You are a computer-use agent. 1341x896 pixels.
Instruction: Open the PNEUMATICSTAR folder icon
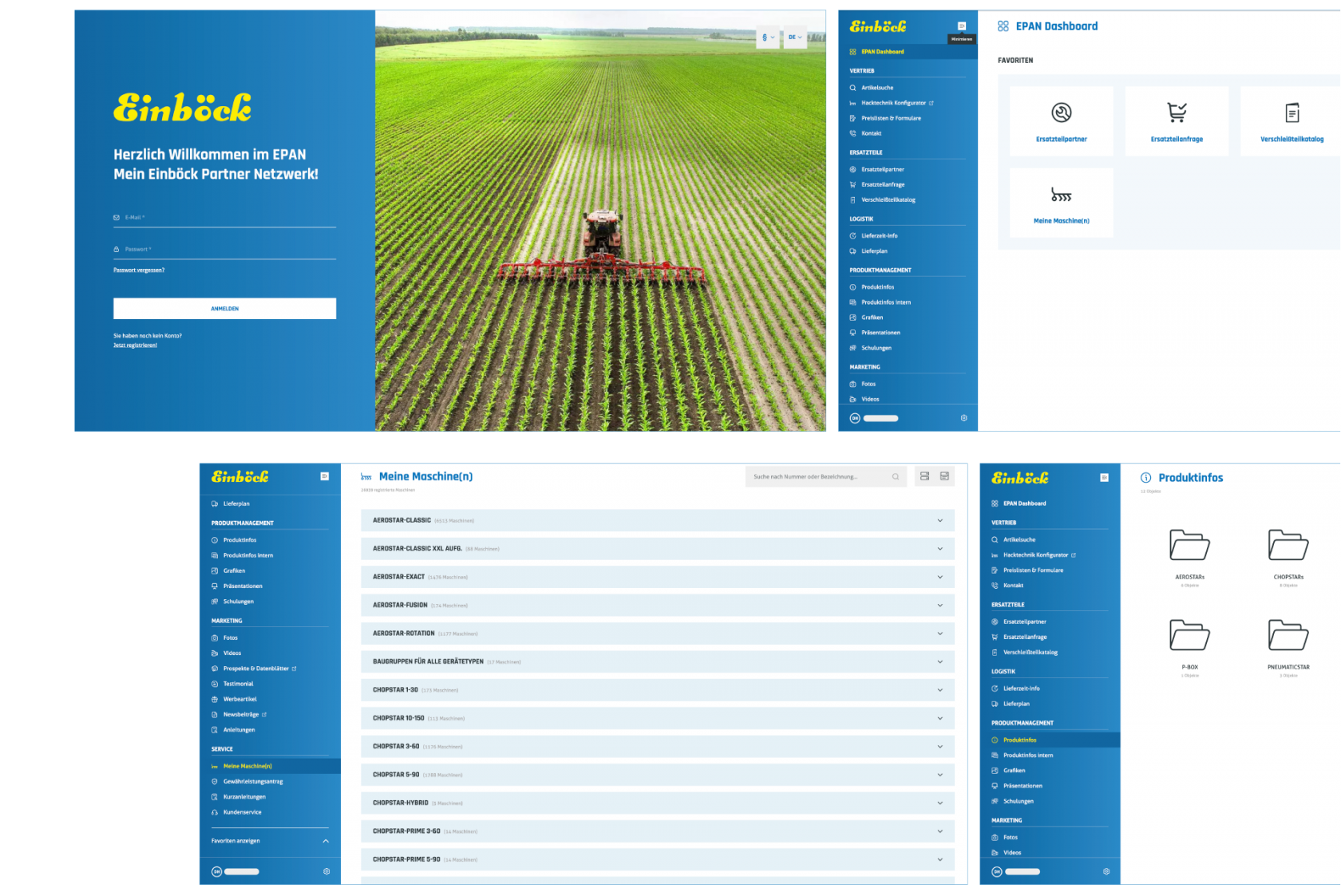tap(1288, 635)
